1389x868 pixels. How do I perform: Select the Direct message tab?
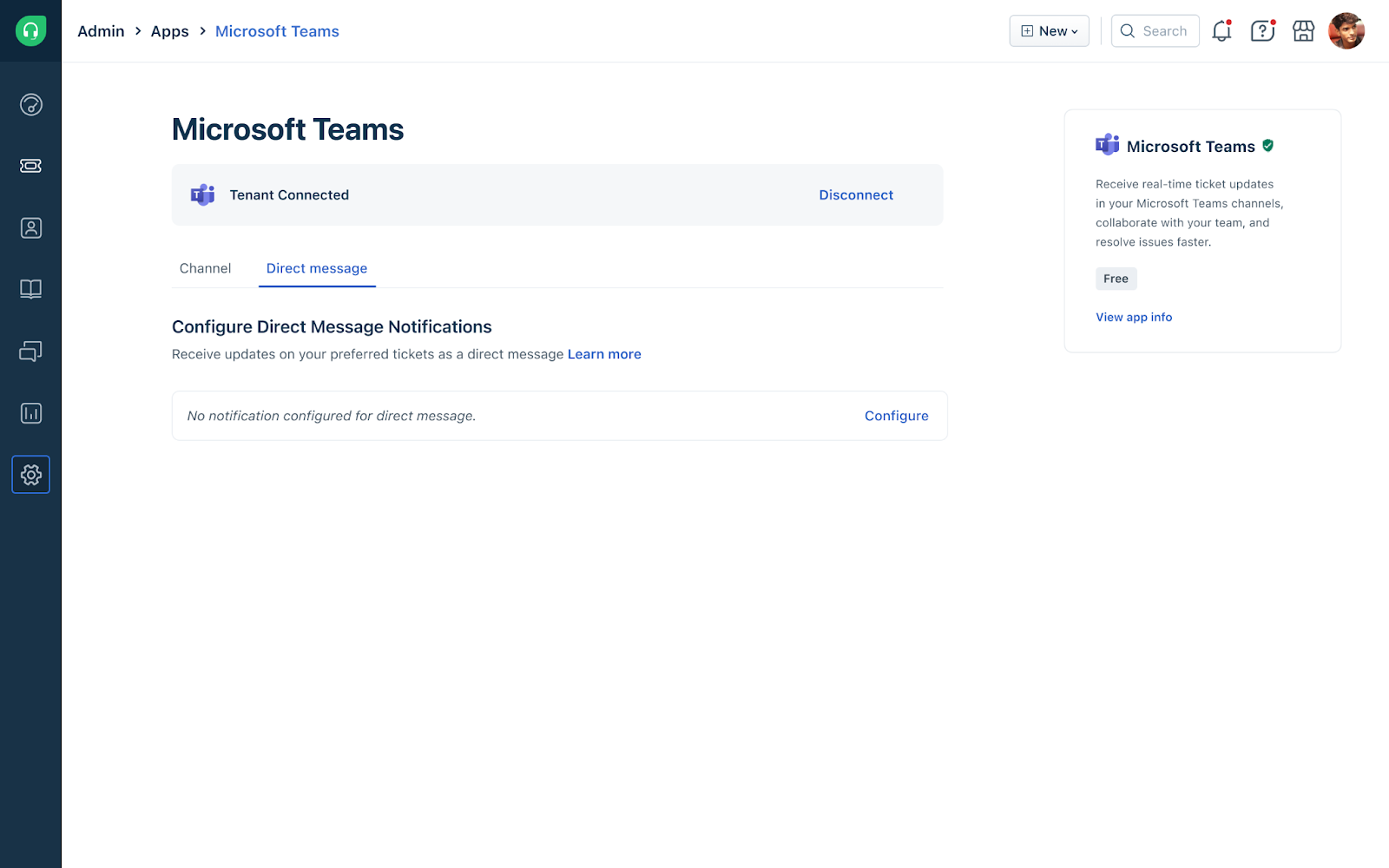pyautogui.click(x=317, y=268)
